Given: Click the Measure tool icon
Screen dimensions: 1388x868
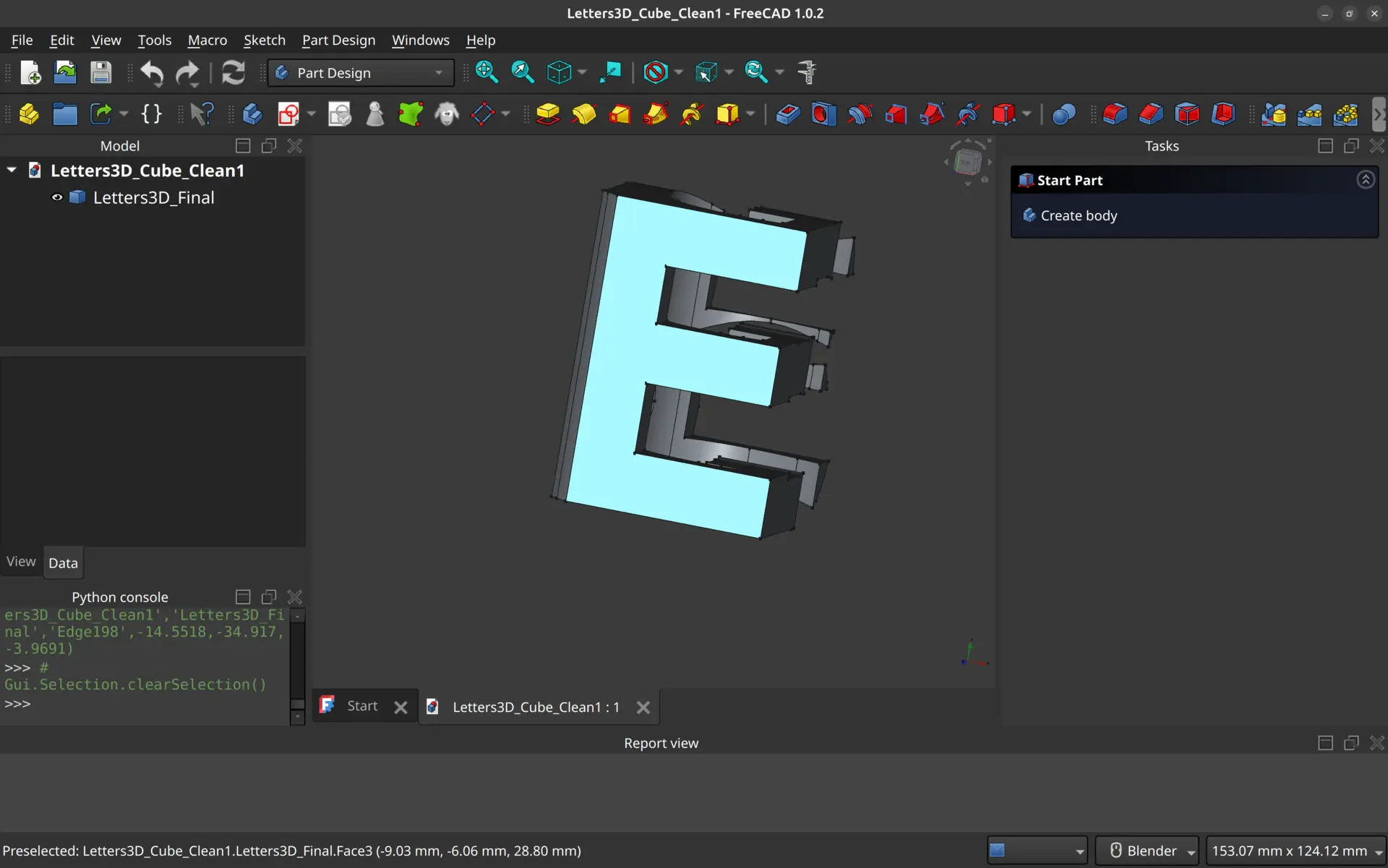Looking at the screenshot, I should [x=807, y=72].
